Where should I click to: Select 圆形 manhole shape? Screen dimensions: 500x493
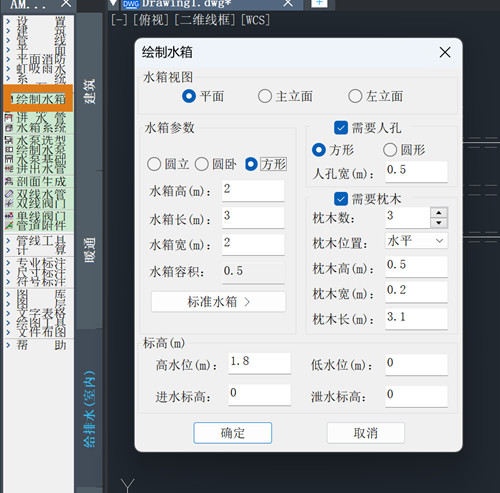tap(390, 150)
